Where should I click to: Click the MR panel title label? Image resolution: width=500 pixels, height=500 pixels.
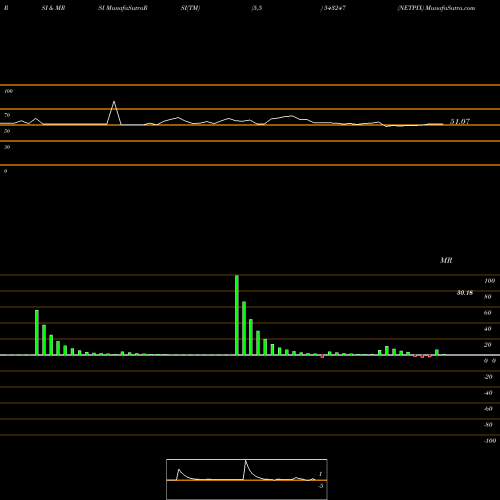tap(446, 260)
